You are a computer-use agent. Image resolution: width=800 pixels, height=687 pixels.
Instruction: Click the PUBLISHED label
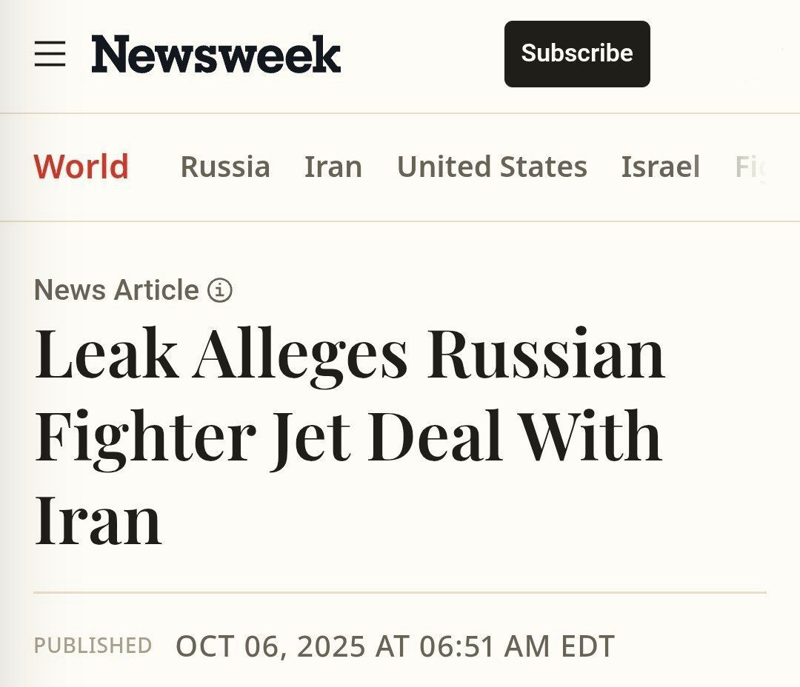pos(93,646)
